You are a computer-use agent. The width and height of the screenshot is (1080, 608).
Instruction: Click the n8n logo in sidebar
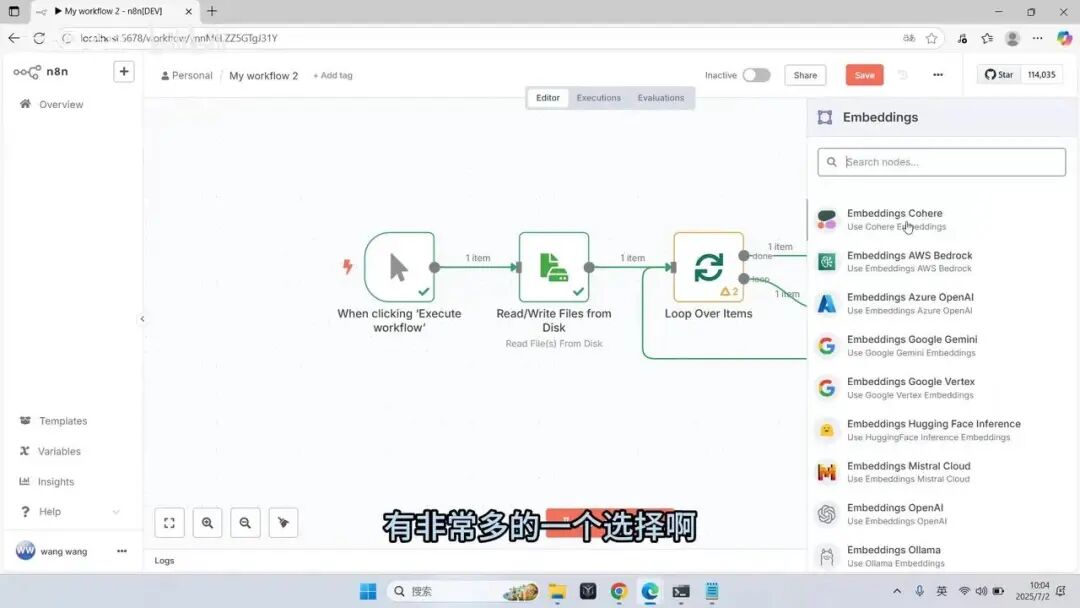pyautogui.click(x=41, y=72)
